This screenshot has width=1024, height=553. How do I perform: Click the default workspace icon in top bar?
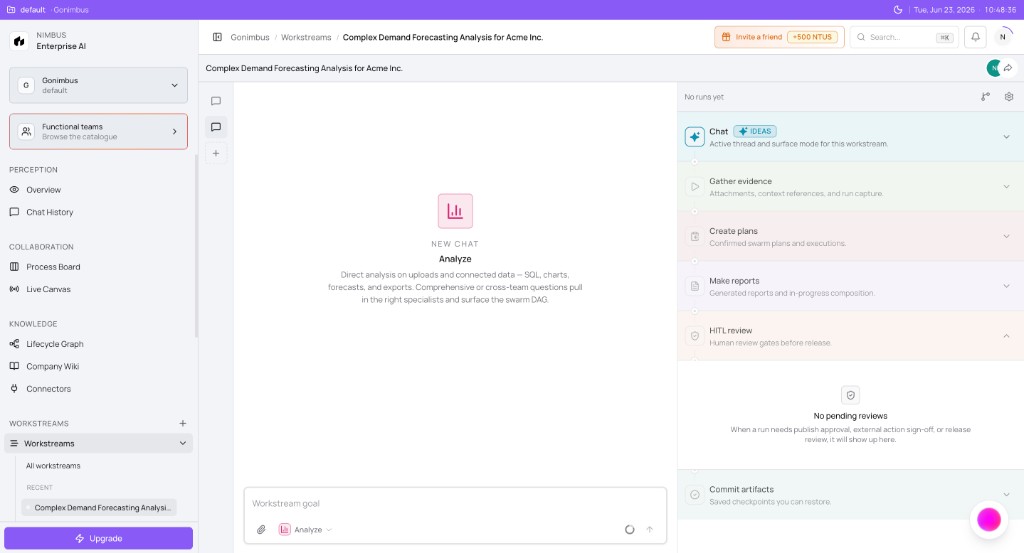(10, 10)
